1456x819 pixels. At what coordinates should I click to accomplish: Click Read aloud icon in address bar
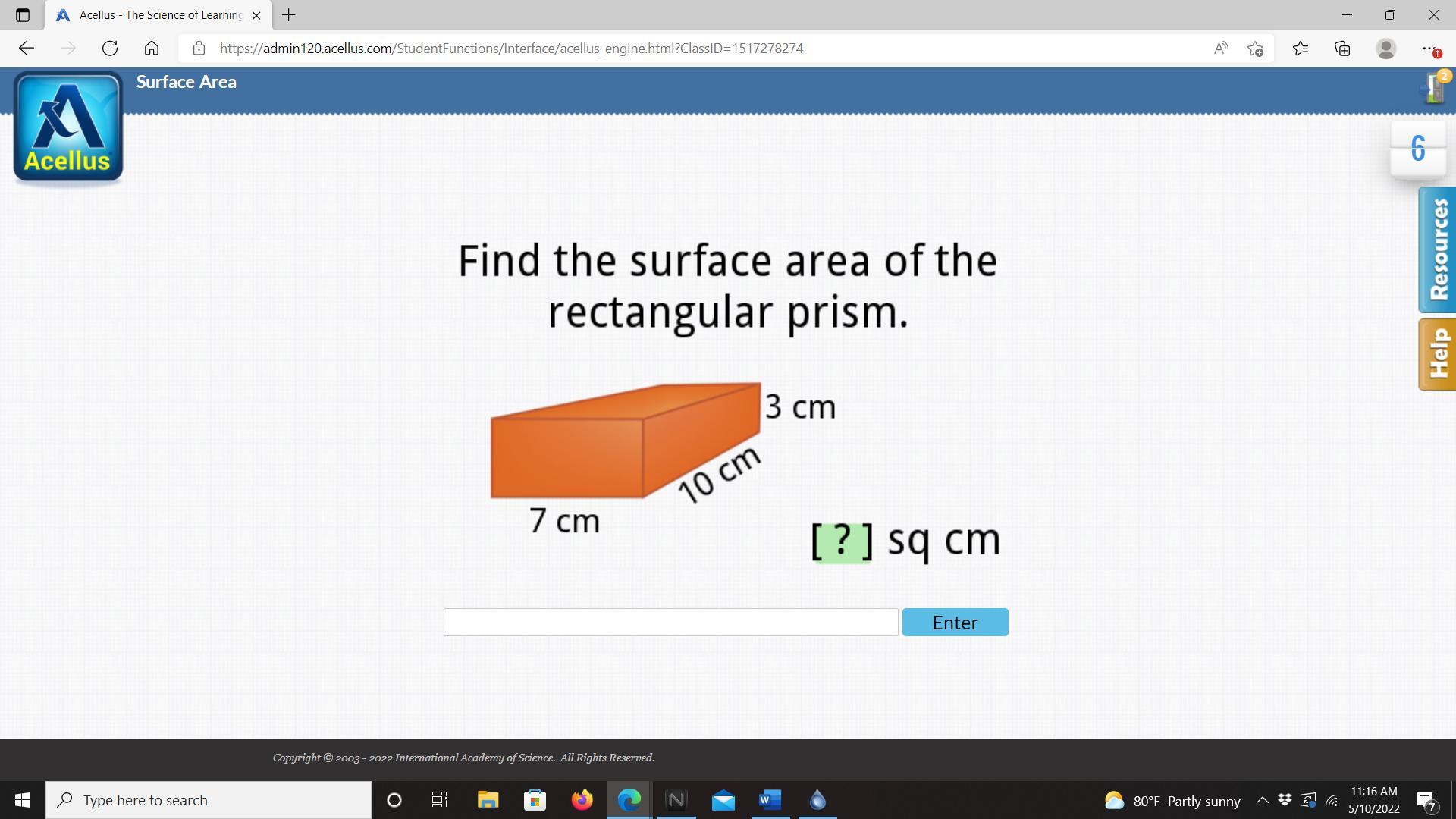click(x=1220, y=49)
